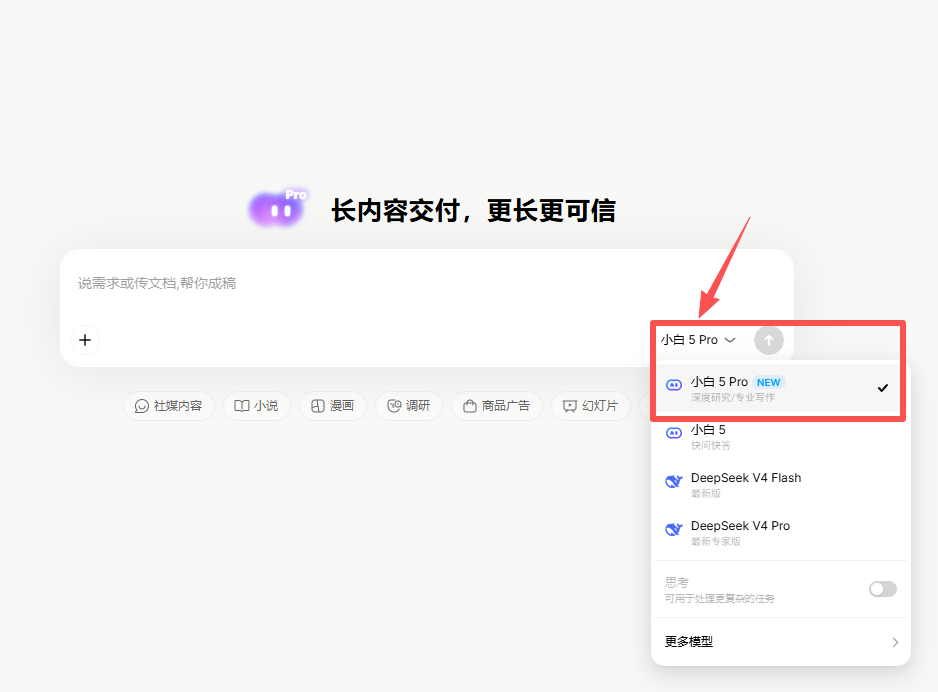
Task: Click the 小白 5 Pro robot icon
Action: pyautogui.click(x=674, y=385)
